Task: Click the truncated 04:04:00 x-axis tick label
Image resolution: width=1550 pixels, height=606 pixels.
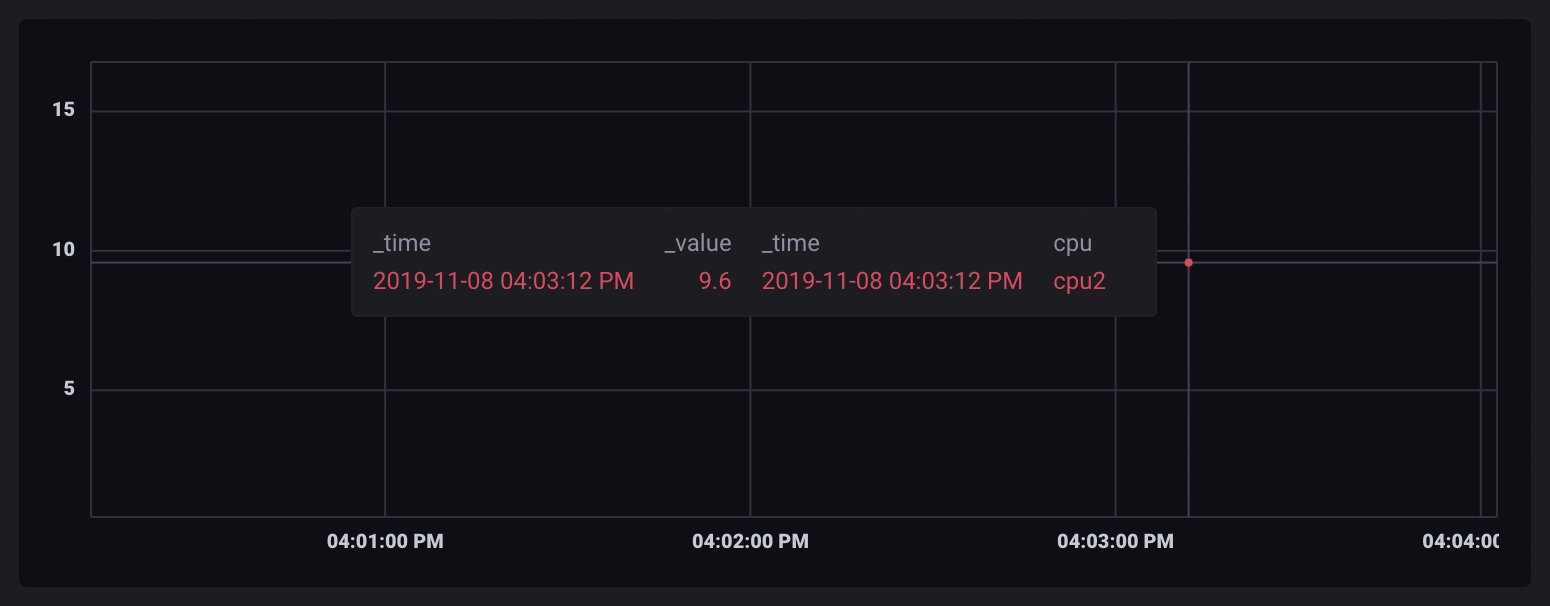Action: (1460, 542)
